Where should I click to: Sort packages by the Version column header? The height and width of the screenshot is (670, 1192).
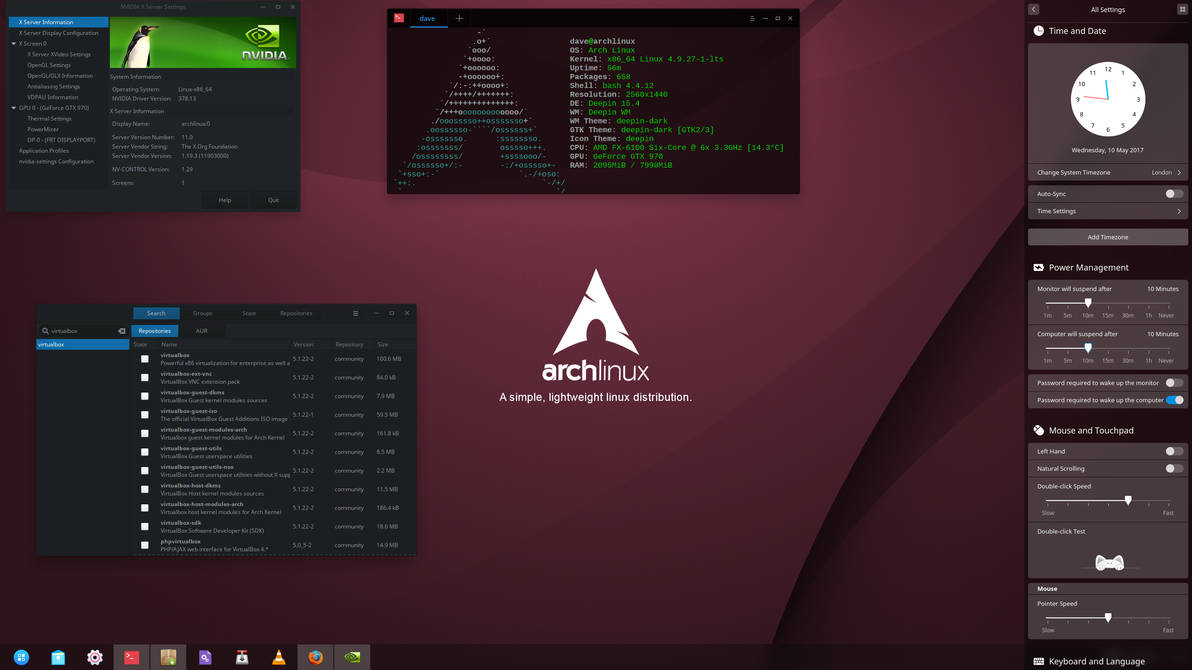point(303,345)
